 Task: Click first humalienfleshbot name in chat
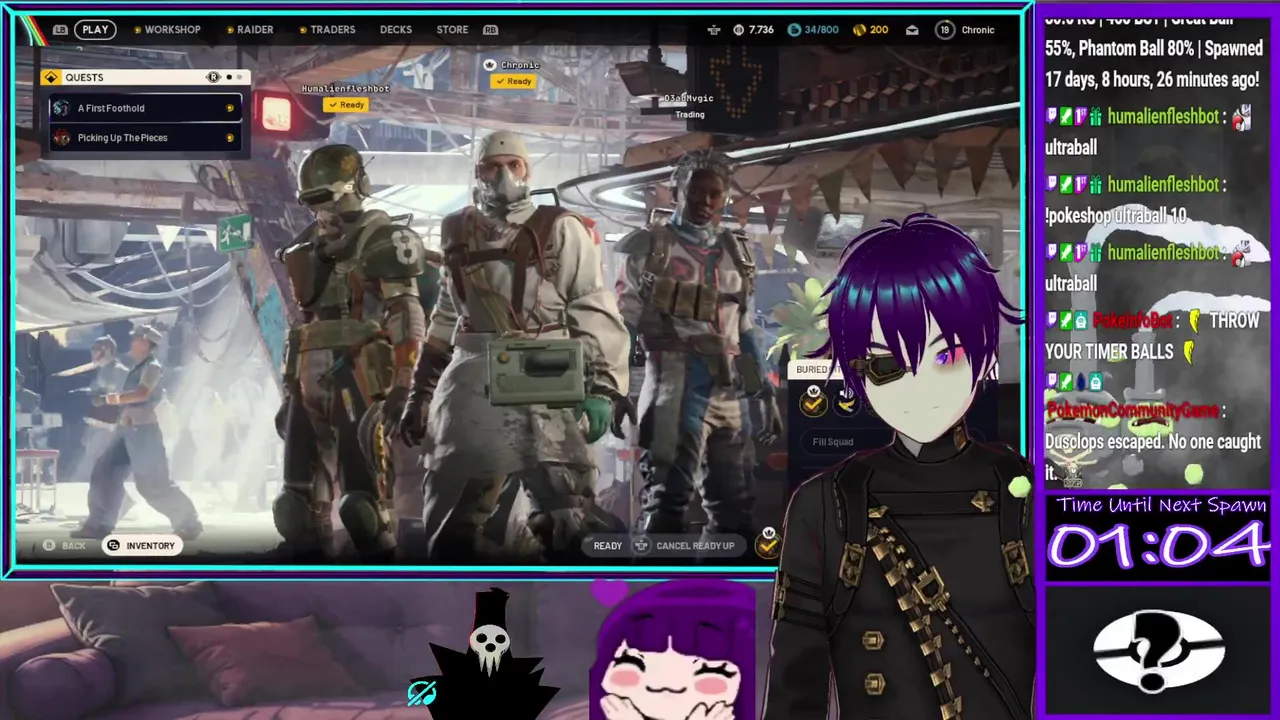[x=1163, y=117]
